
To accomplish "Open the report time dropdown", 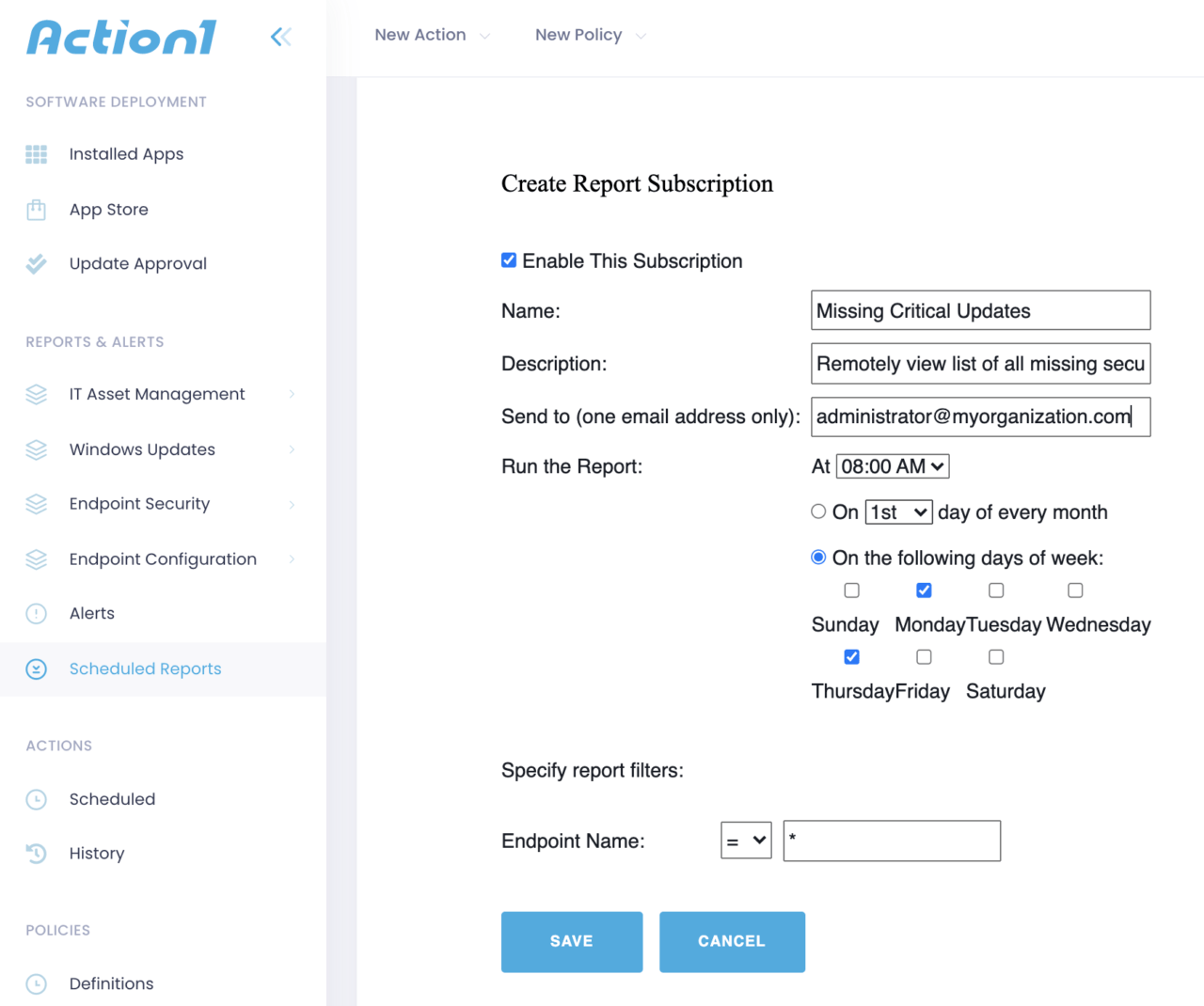I will tap(892, 465).
